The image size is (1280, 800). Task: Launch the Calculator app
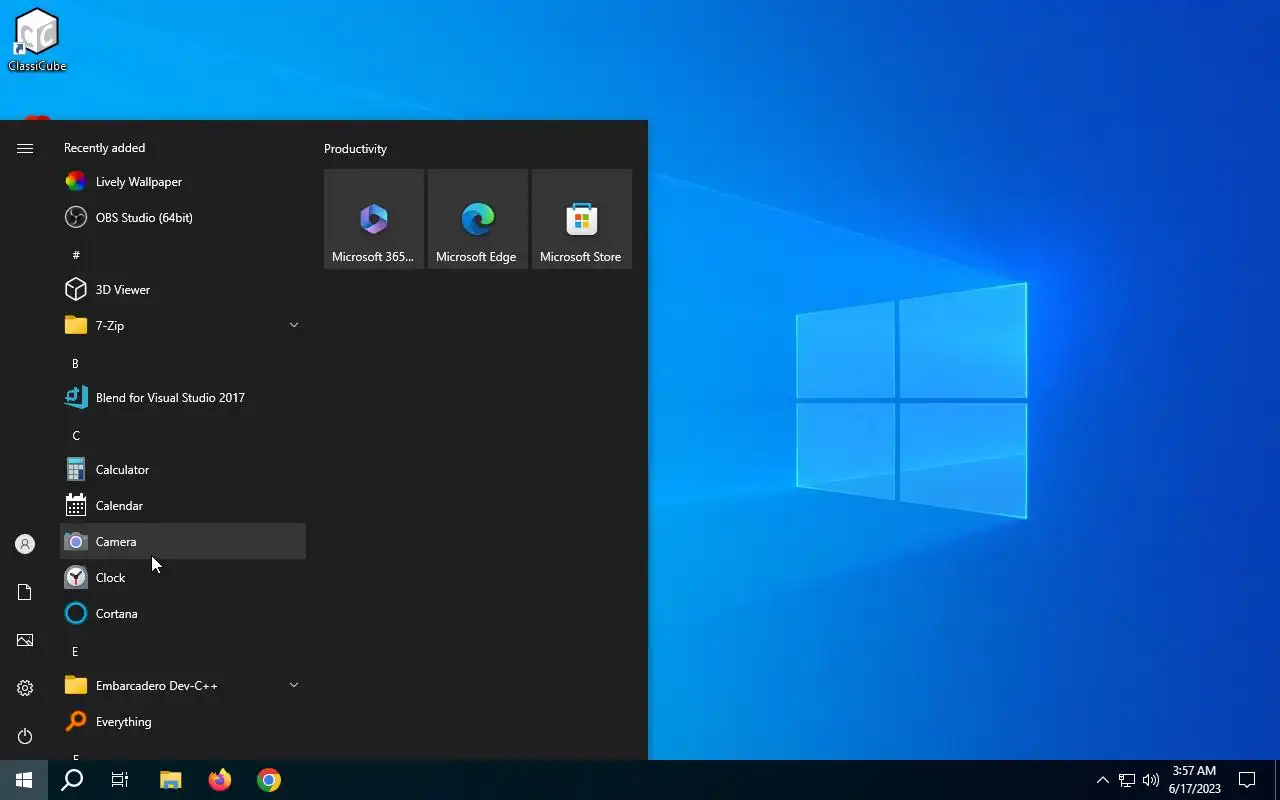tap(183, 470)
